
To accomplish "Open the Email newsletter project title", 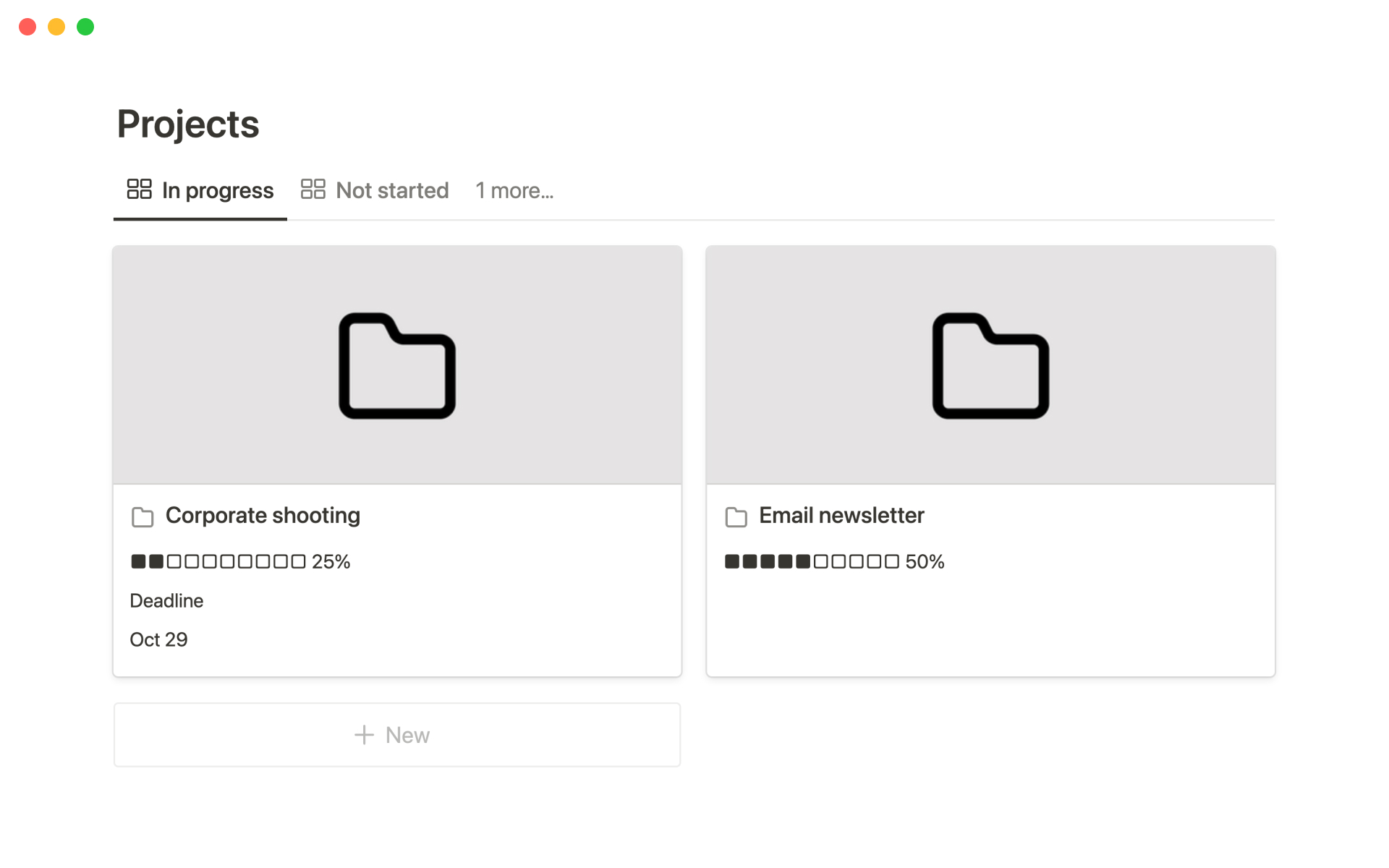I will tap(841, 516).
